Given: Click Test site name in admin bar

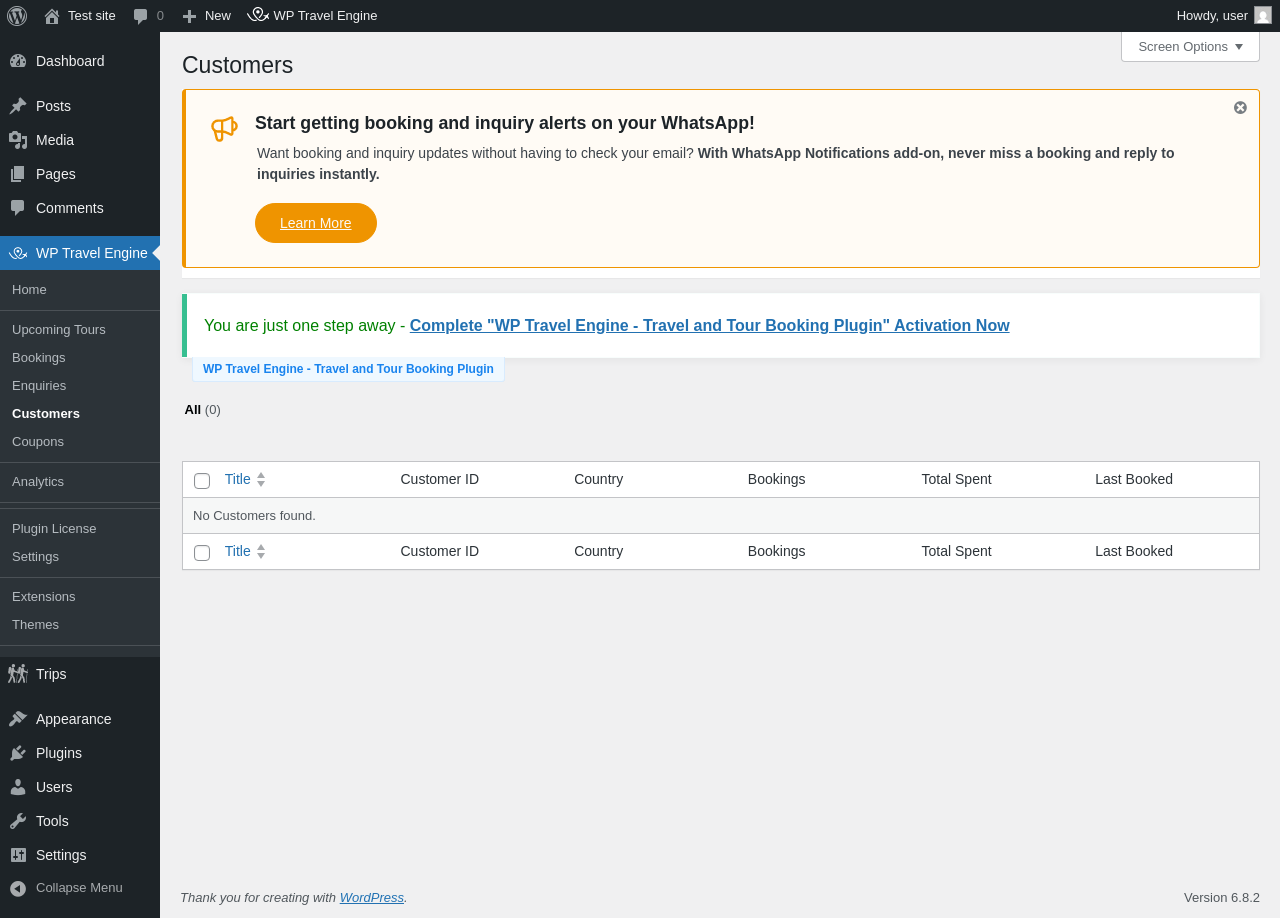Looking at the screenshot, I should (x=92, y=16).
